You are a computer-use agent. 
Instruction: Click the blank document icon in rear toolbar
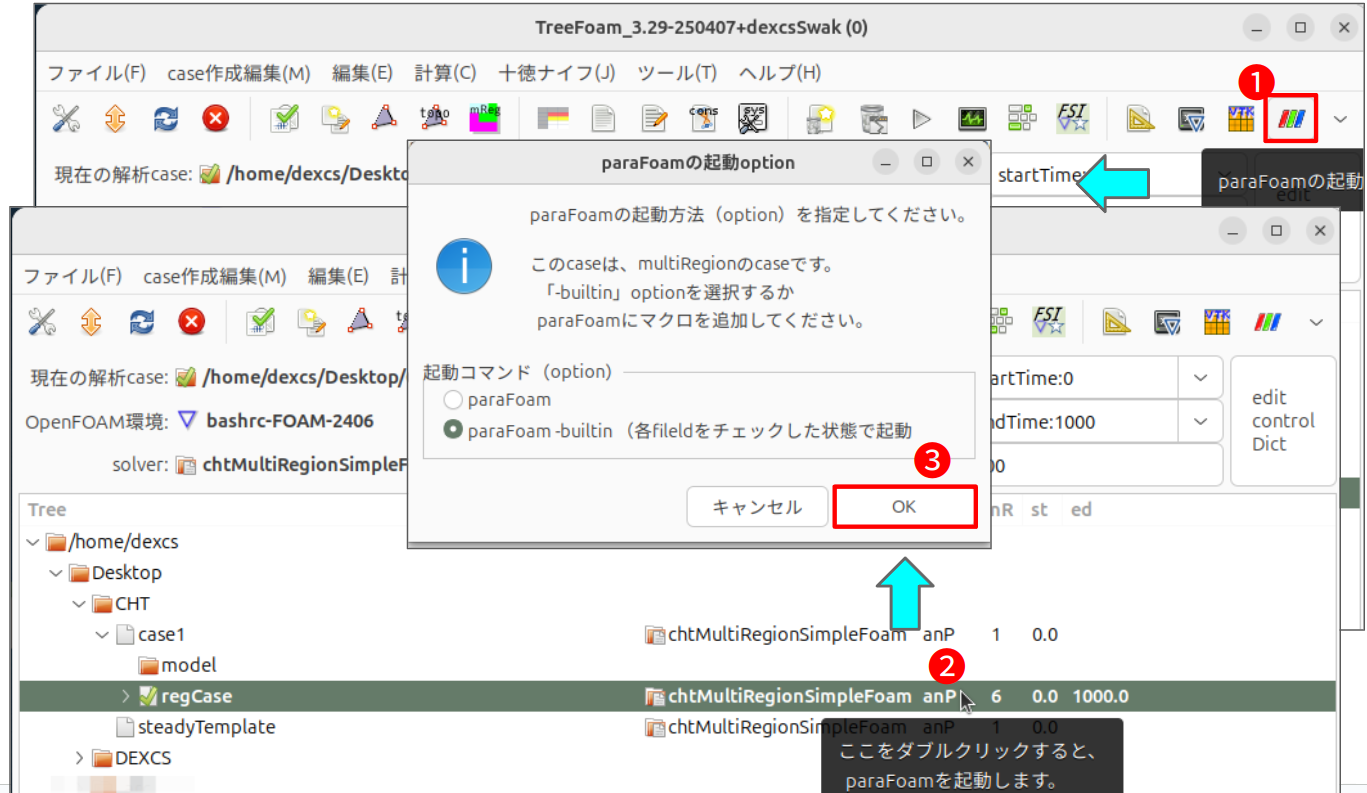coord(603,120)
